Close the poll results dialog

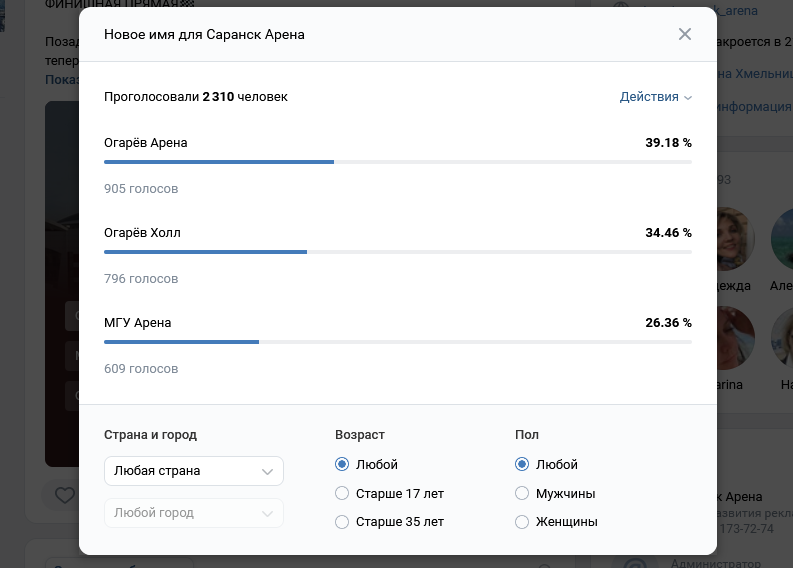click(685, 34)
